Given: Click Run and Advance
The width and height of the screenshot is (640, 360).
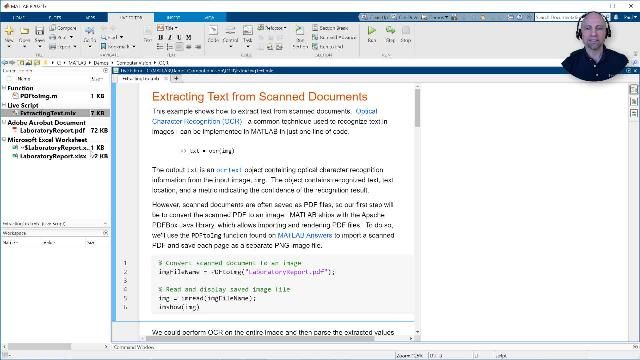Looking at the screenshot, I should pos(334,37).
